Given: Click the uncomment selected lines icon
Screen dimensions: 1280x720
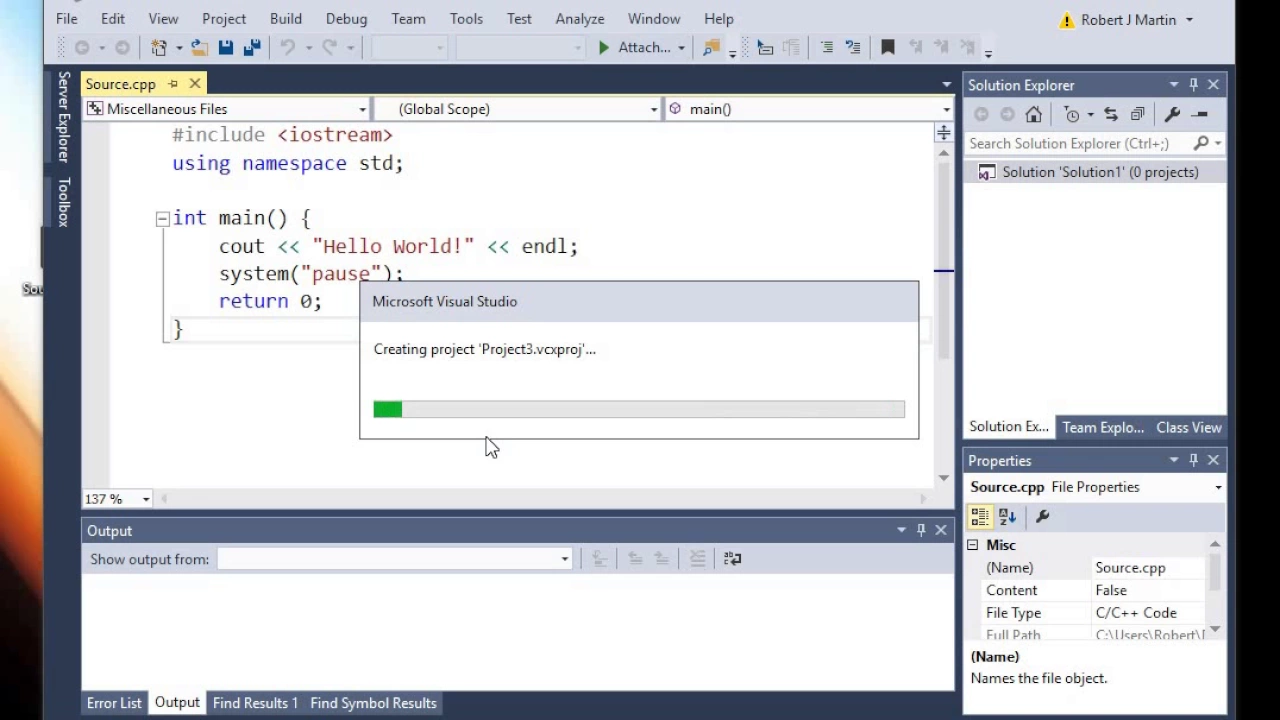Looking at the screenshot, I should tap(853, 47).
